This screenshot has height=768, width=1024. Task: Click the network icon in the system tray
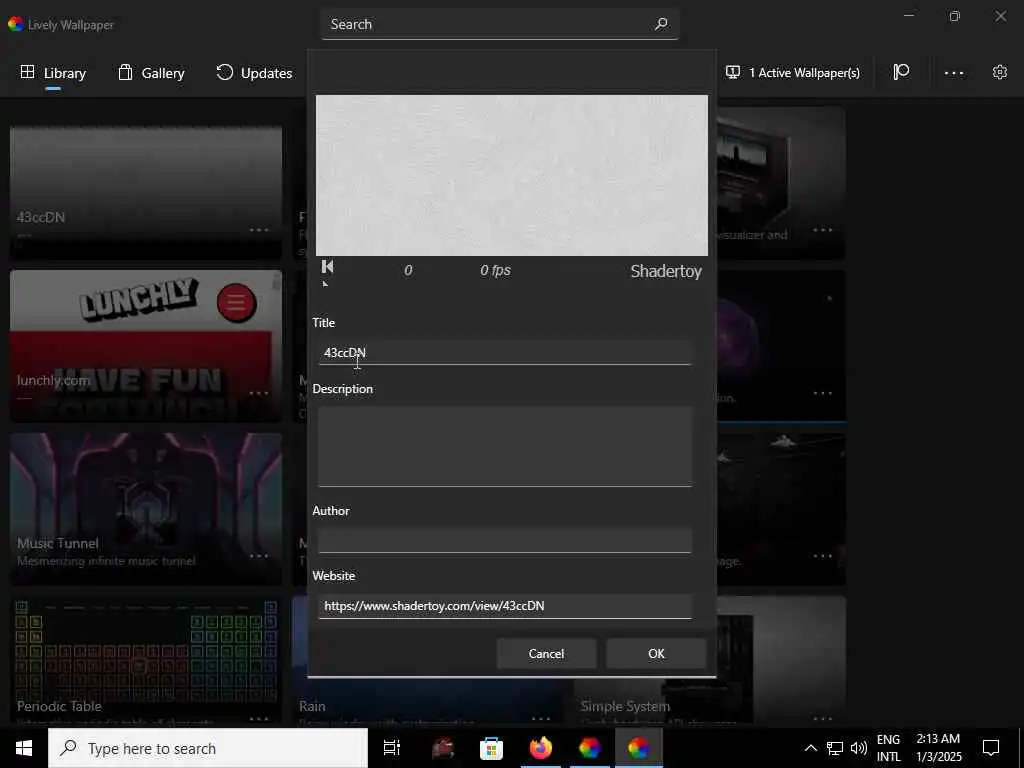tap(835, 748)
